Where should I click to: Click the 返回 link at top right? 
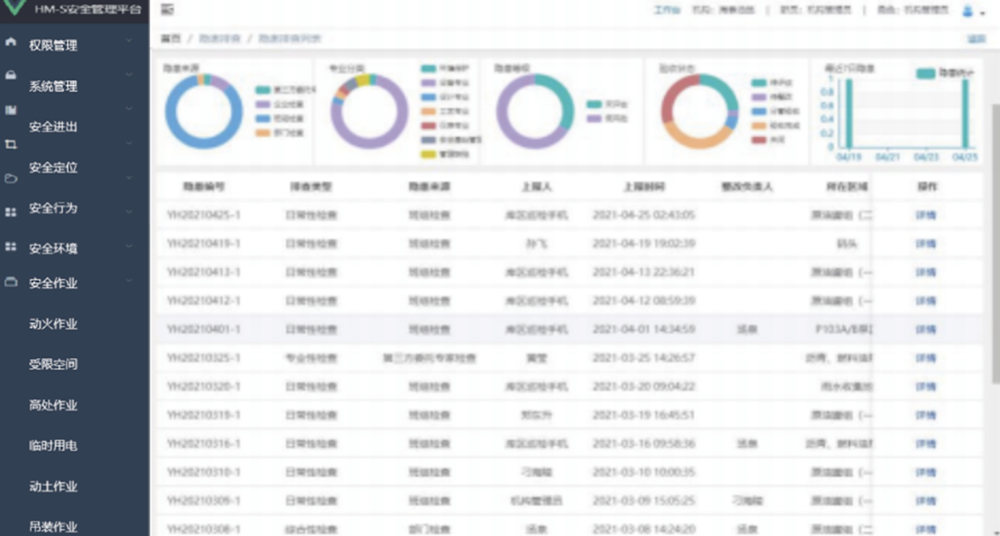pos(976,39)
